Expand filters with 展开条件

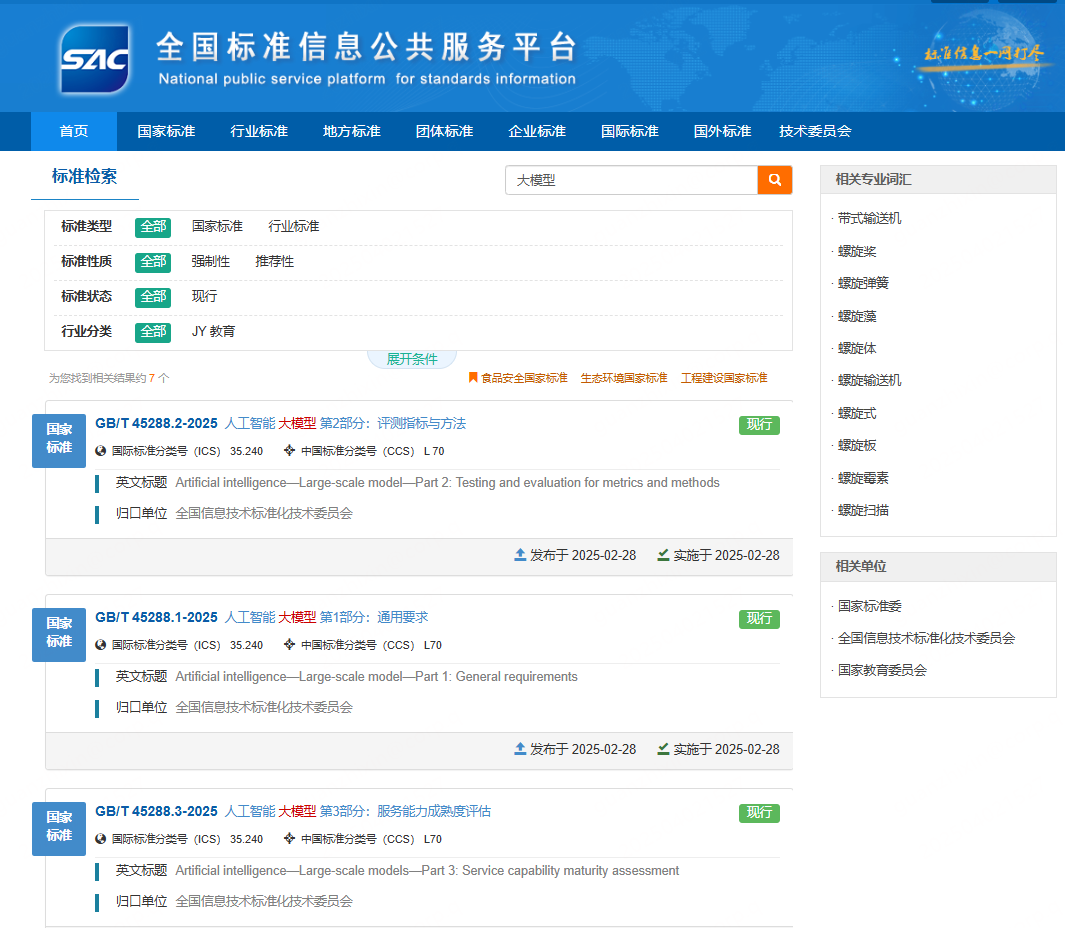[x=412, y=359]
